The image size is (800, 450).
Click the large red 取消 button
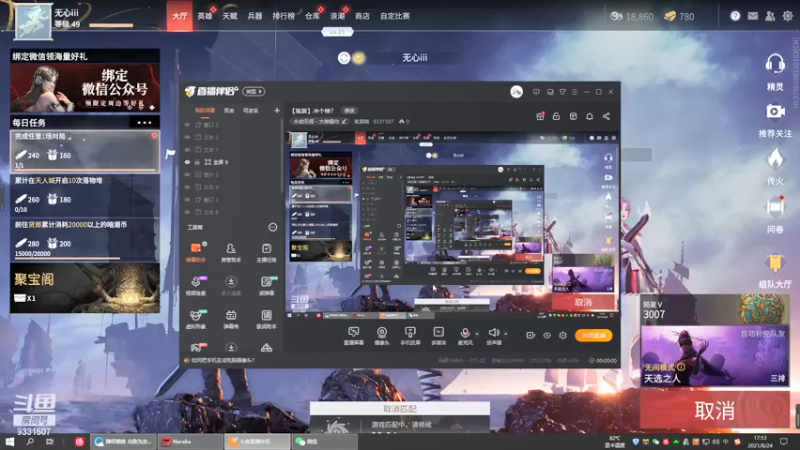pos(714,410)
